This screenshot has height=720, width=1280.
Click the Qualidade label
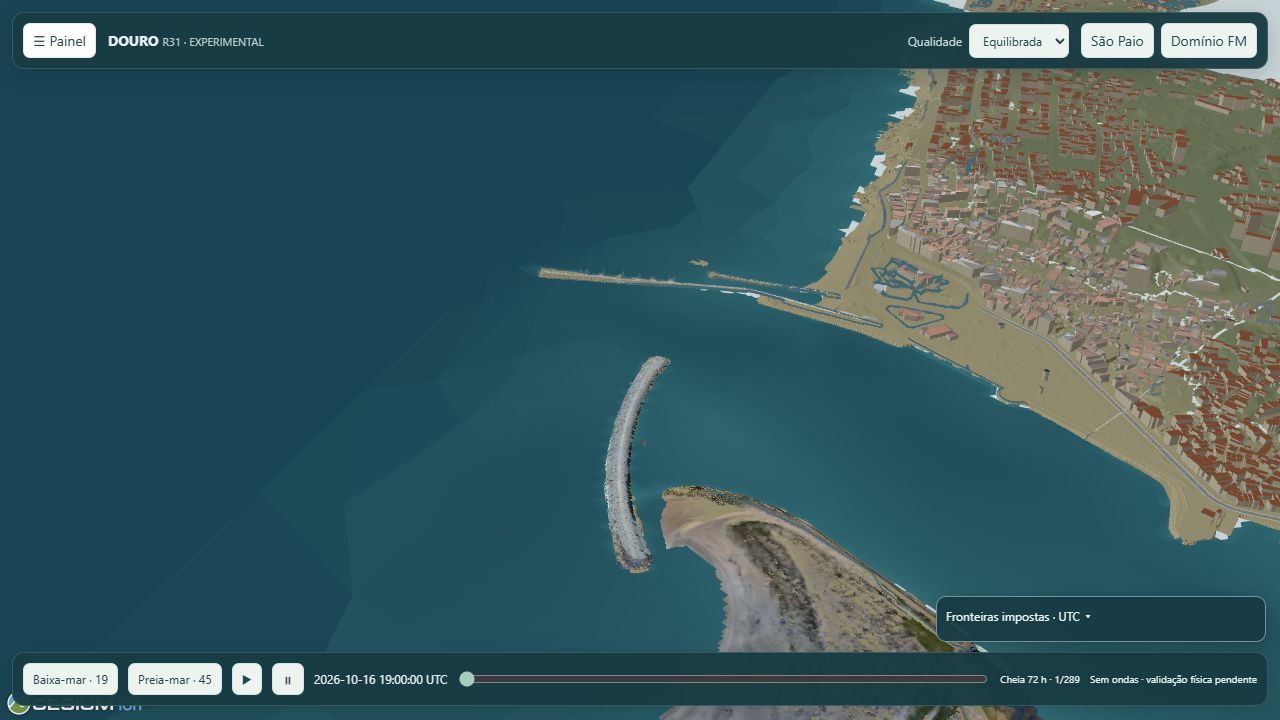935,42
